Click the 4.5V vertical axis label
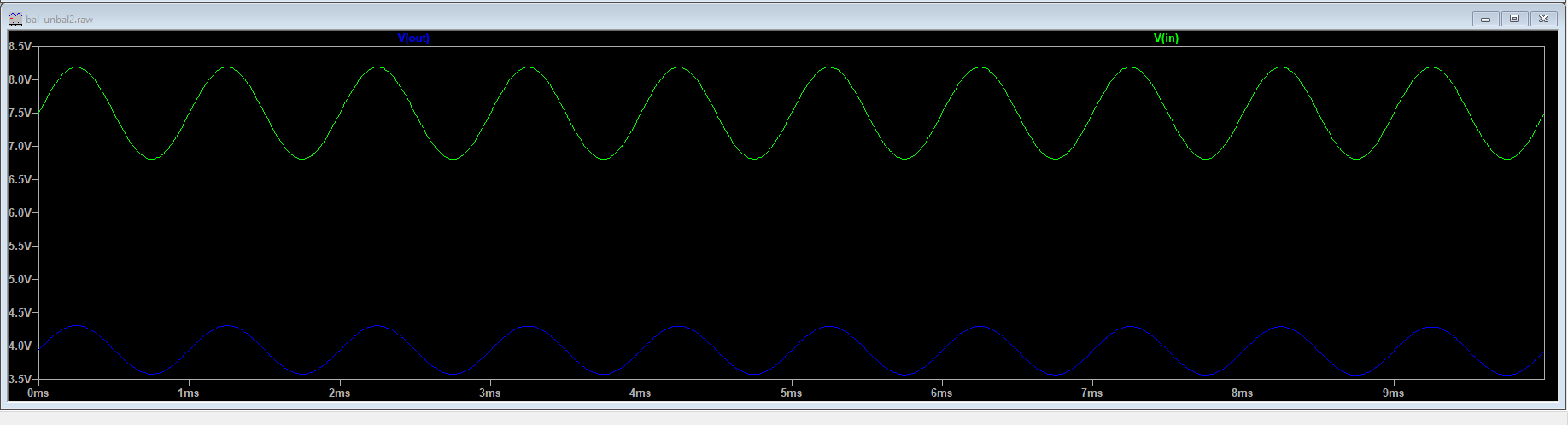This screenshot has height=425, width=1568. click(x=20, y=312)
